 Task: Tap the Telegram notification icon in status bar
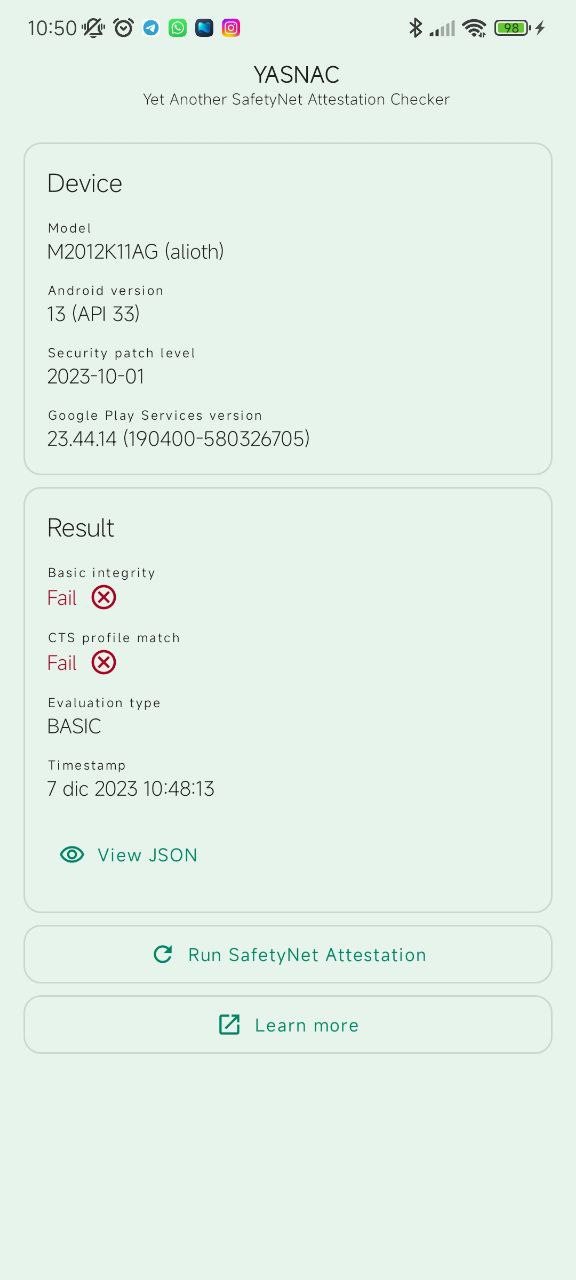pos(151,28)
